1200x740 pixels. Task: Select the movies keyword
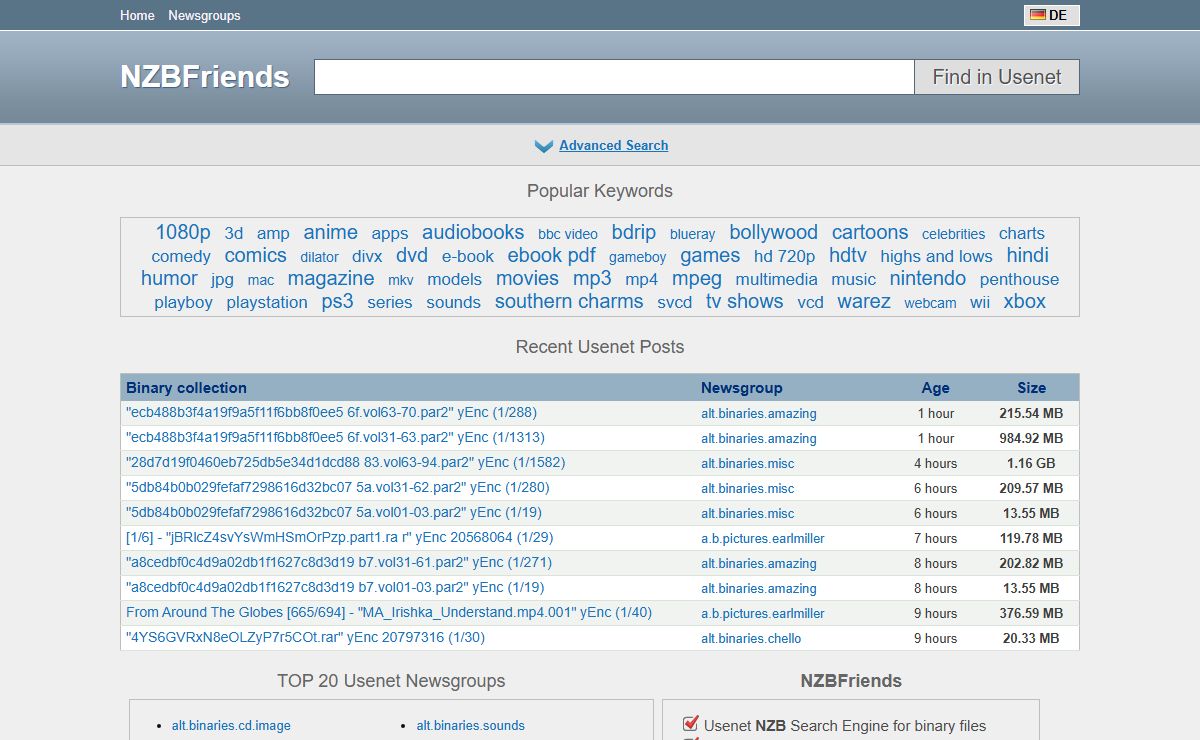click(x=527, y=278)
